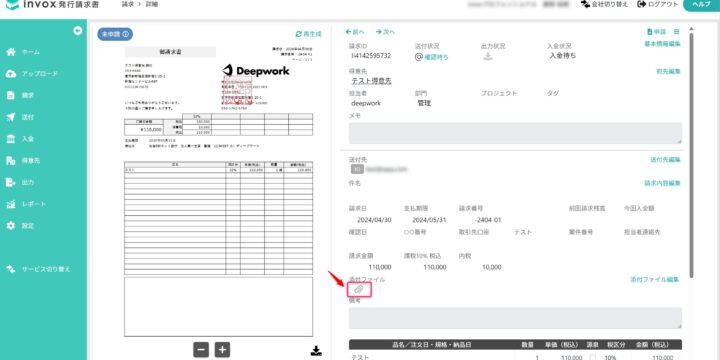The image size is (720, 360).
Task: Toggle the 源泉 checkbox in テスト row
Action: pos(592,357)
